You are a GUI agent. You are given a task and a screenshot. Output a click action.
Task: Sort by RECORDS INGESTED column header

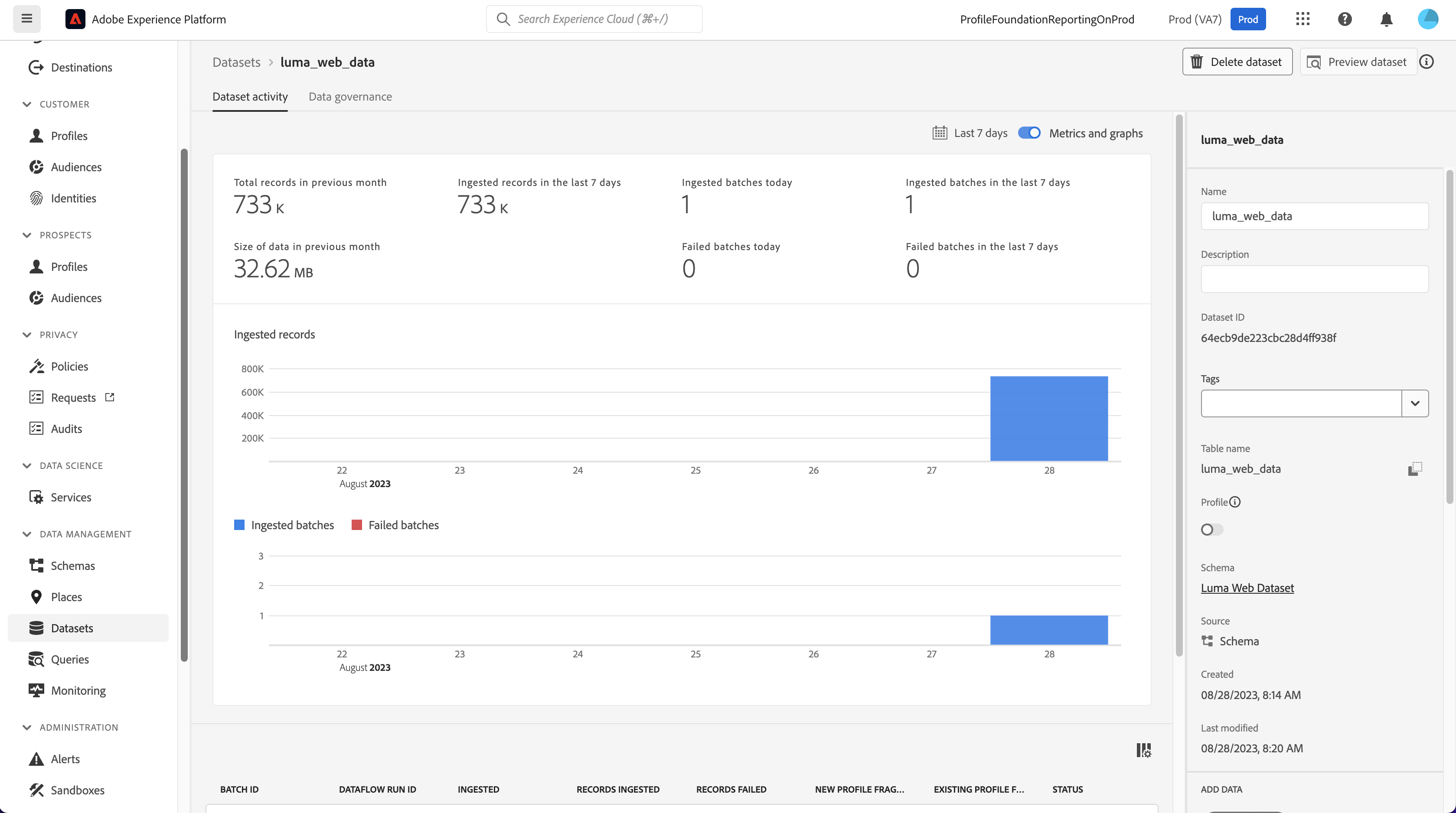(618, 789)
